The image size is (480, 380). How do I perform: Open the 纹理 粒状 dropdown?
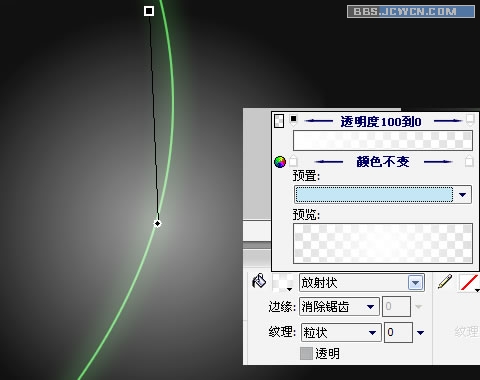click(341, 332)
